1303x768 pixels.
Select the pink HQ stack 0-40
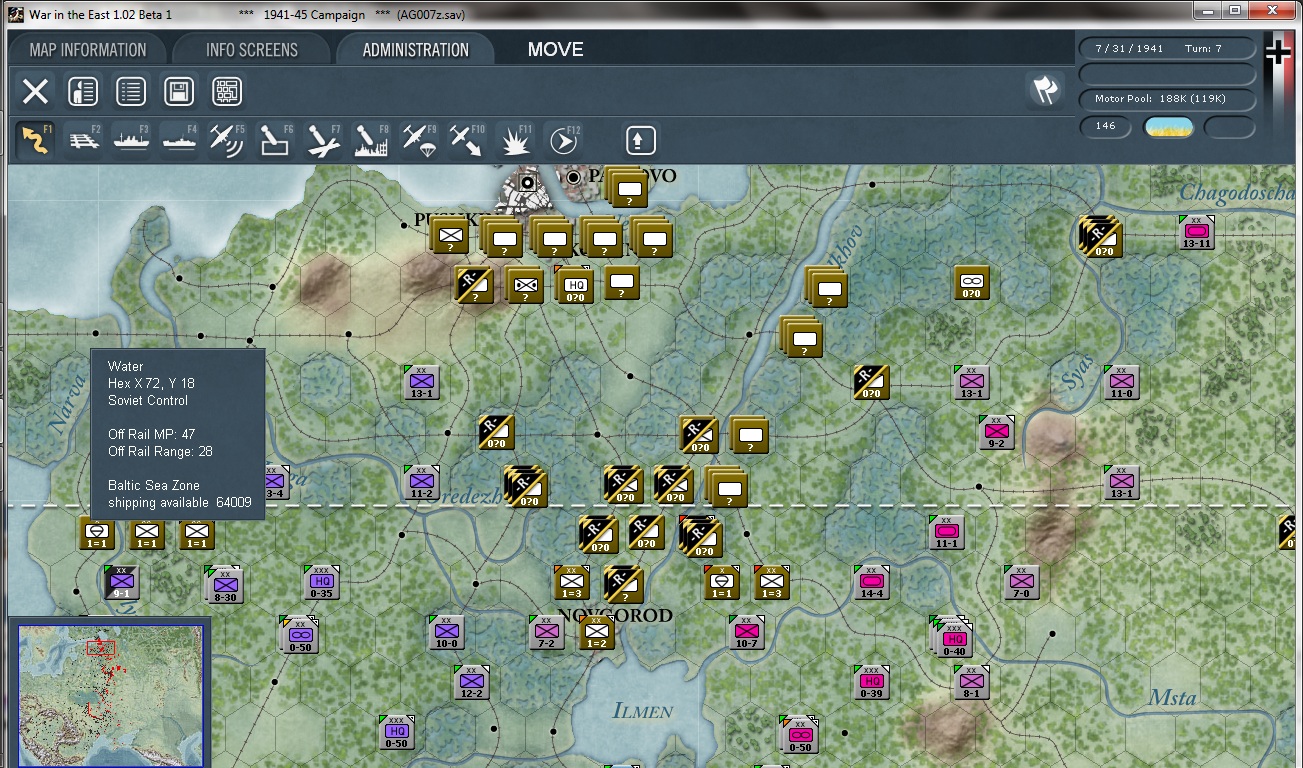pos(952,637)
